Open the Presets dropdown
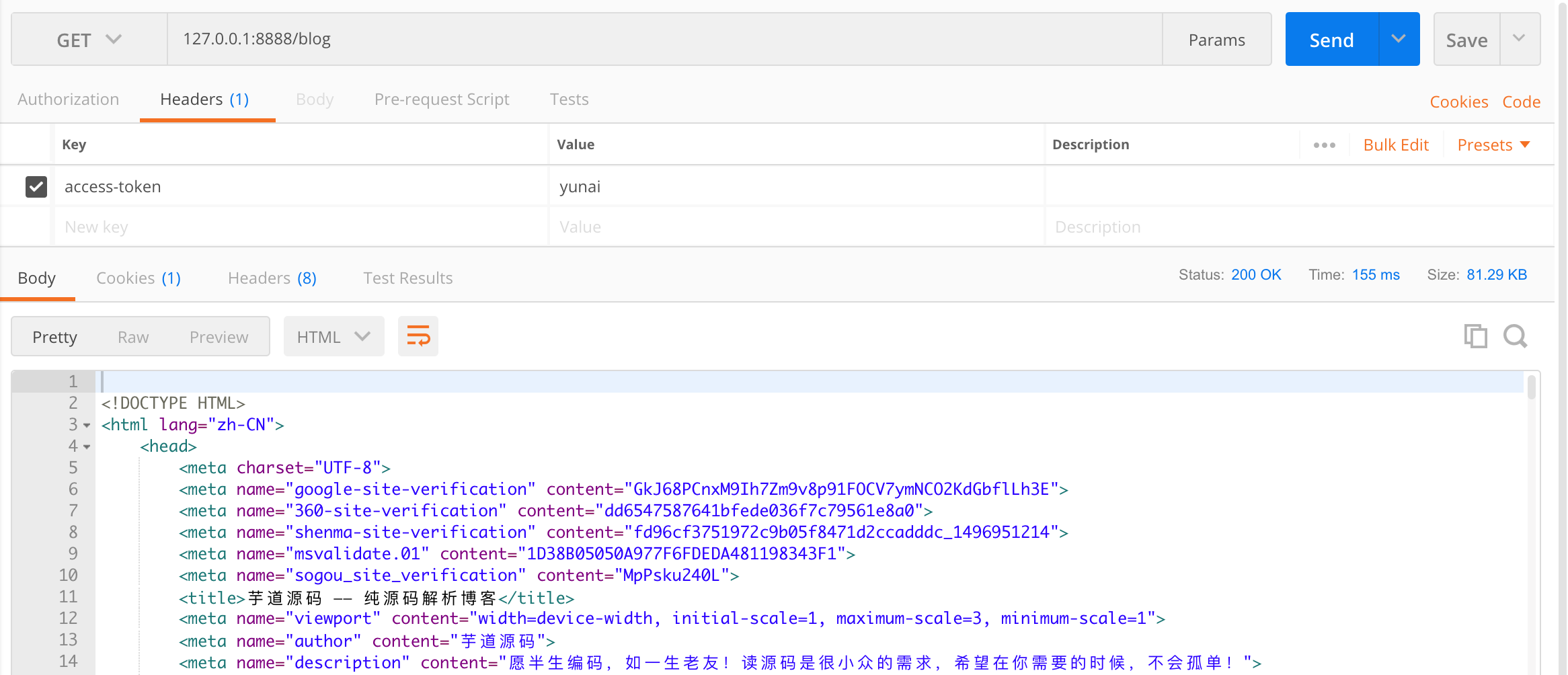Image resolution: width=1568 pixels, height=675 pixels. point(1492,144)
